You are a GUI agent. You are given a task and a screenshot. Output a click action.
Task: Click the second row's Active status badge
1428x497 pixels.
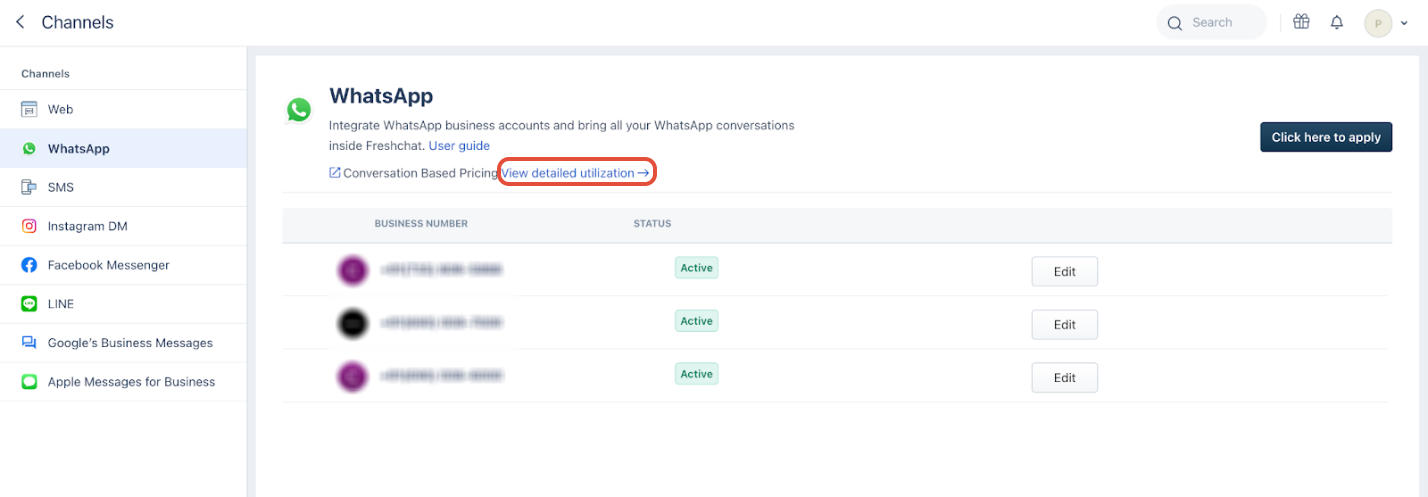[697, 321]
